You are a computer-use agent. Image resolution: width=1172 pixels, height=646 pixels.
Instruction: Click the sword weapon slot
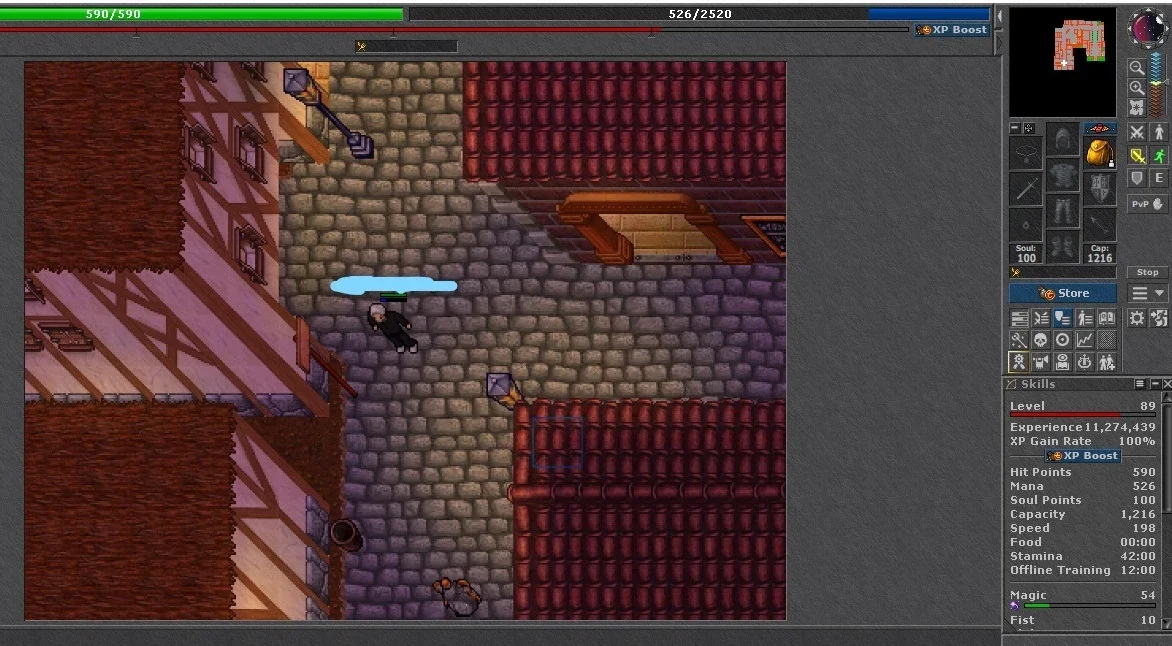coord(1026,188)
